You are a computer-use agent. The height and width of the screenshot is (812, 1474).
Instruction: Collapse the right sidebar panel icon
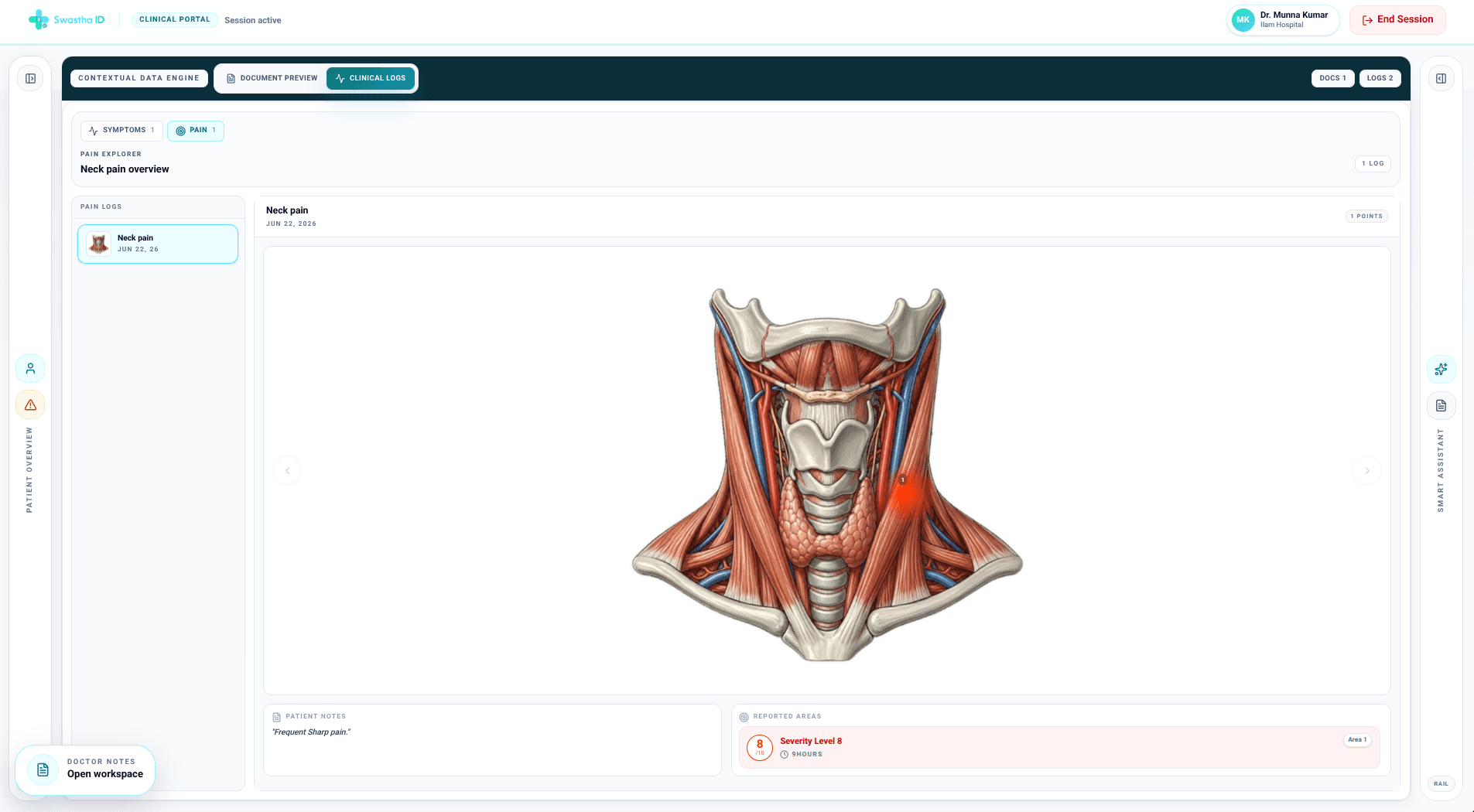1441,78
